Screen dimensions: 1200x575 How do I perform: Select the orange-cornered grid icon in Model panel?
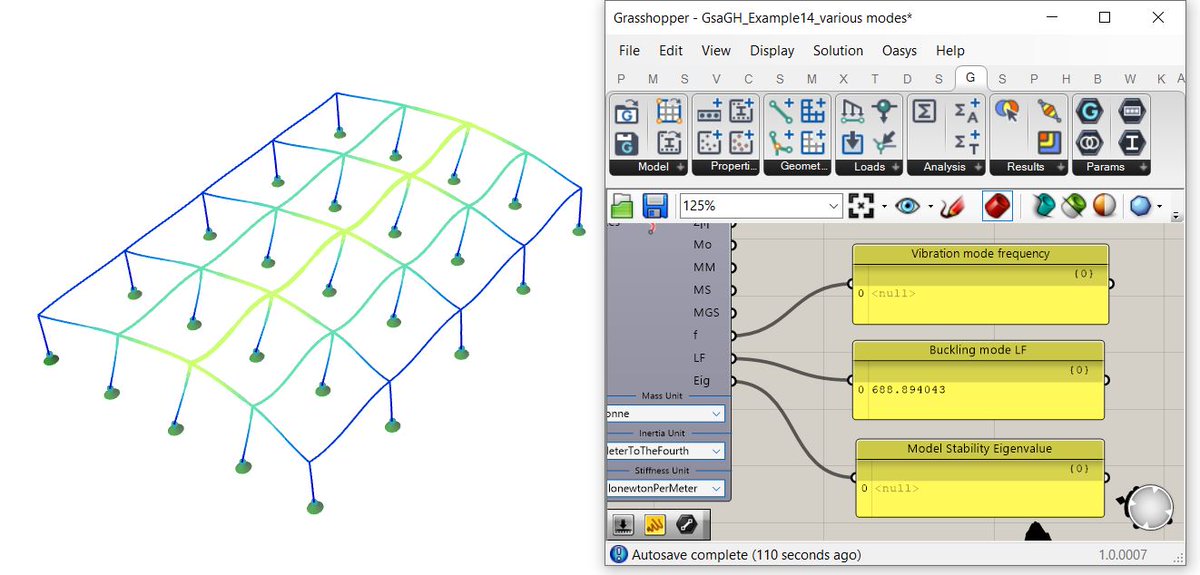tap(669, 111)
